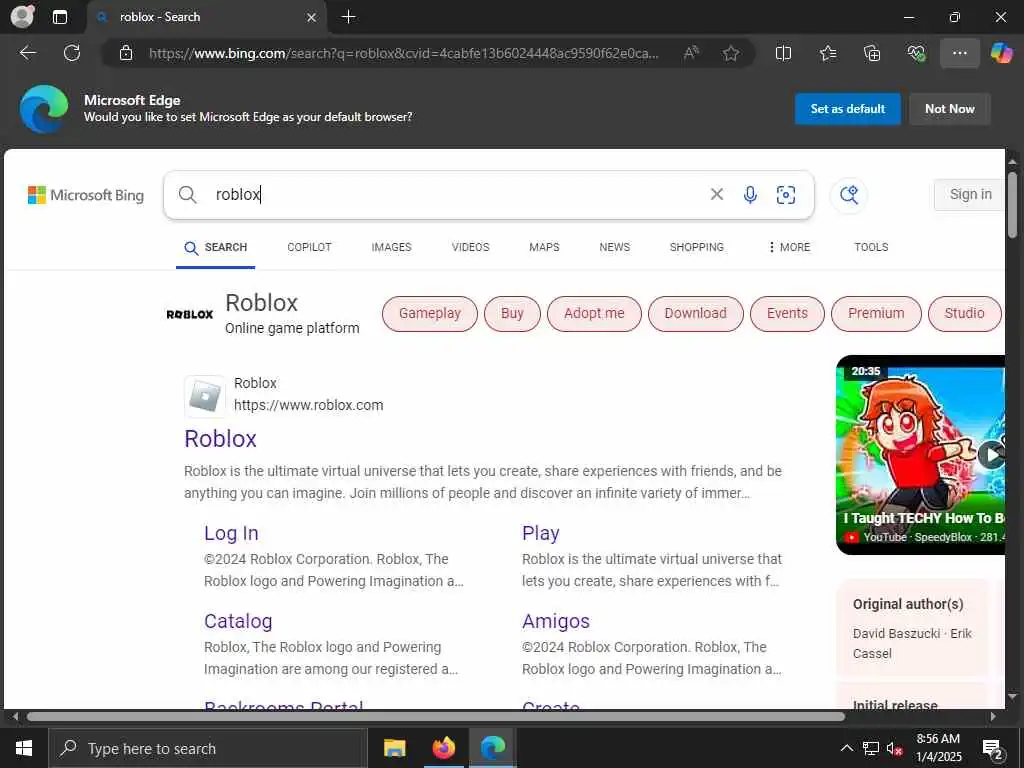Select the Events chip

[787, 313]
